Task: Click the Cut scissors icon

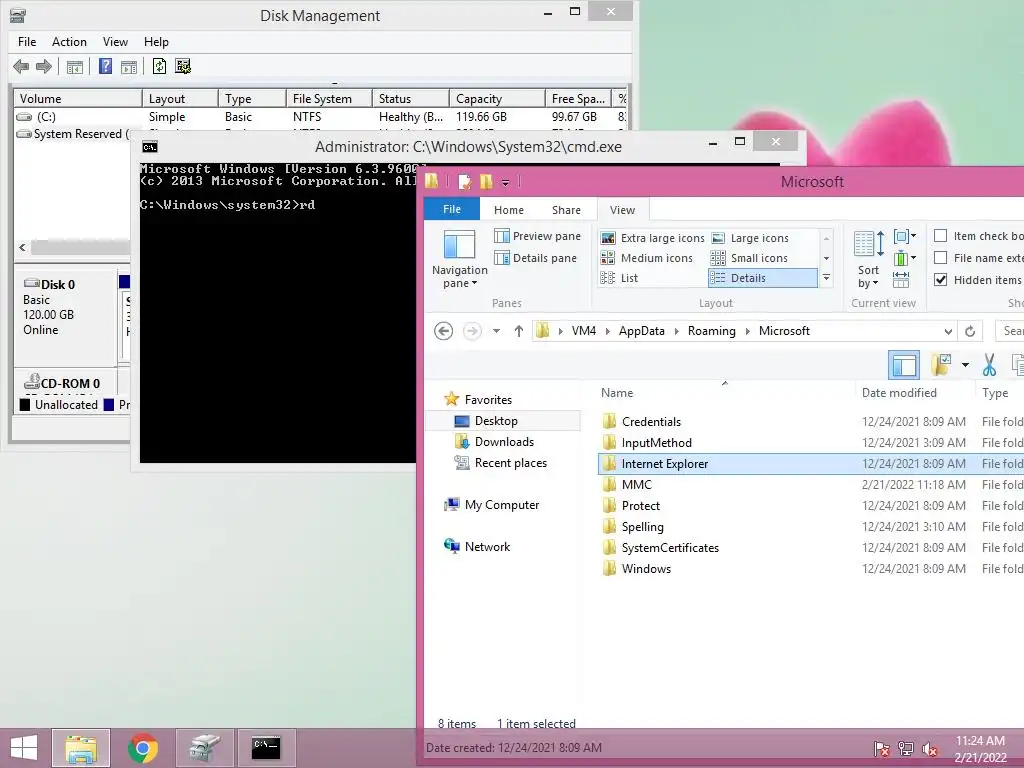Action: click(989, 365)
